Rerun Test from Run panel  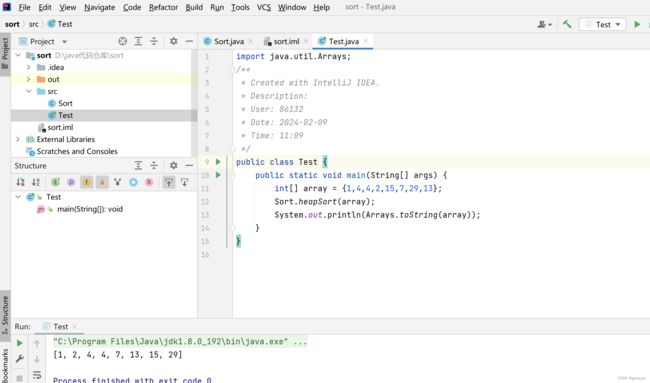[x=19, y=343]
